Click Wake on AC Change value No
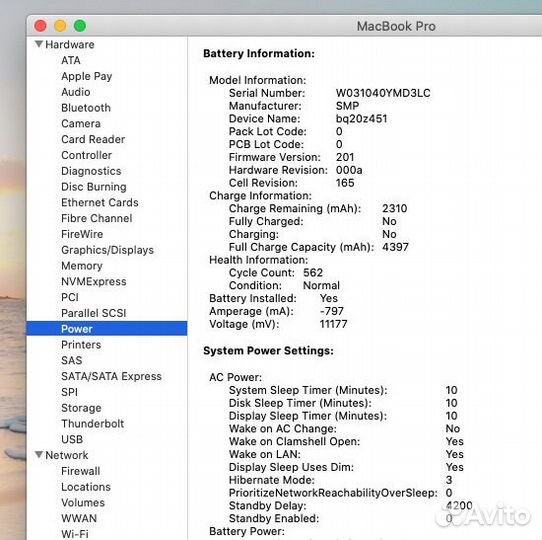Viewport: 542px width, 540px height. tap(452, 429)
